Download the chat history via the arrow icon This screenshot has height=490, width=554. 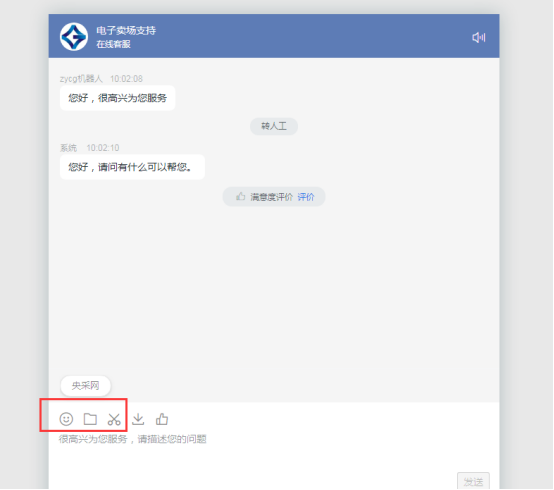click(138, 419)
